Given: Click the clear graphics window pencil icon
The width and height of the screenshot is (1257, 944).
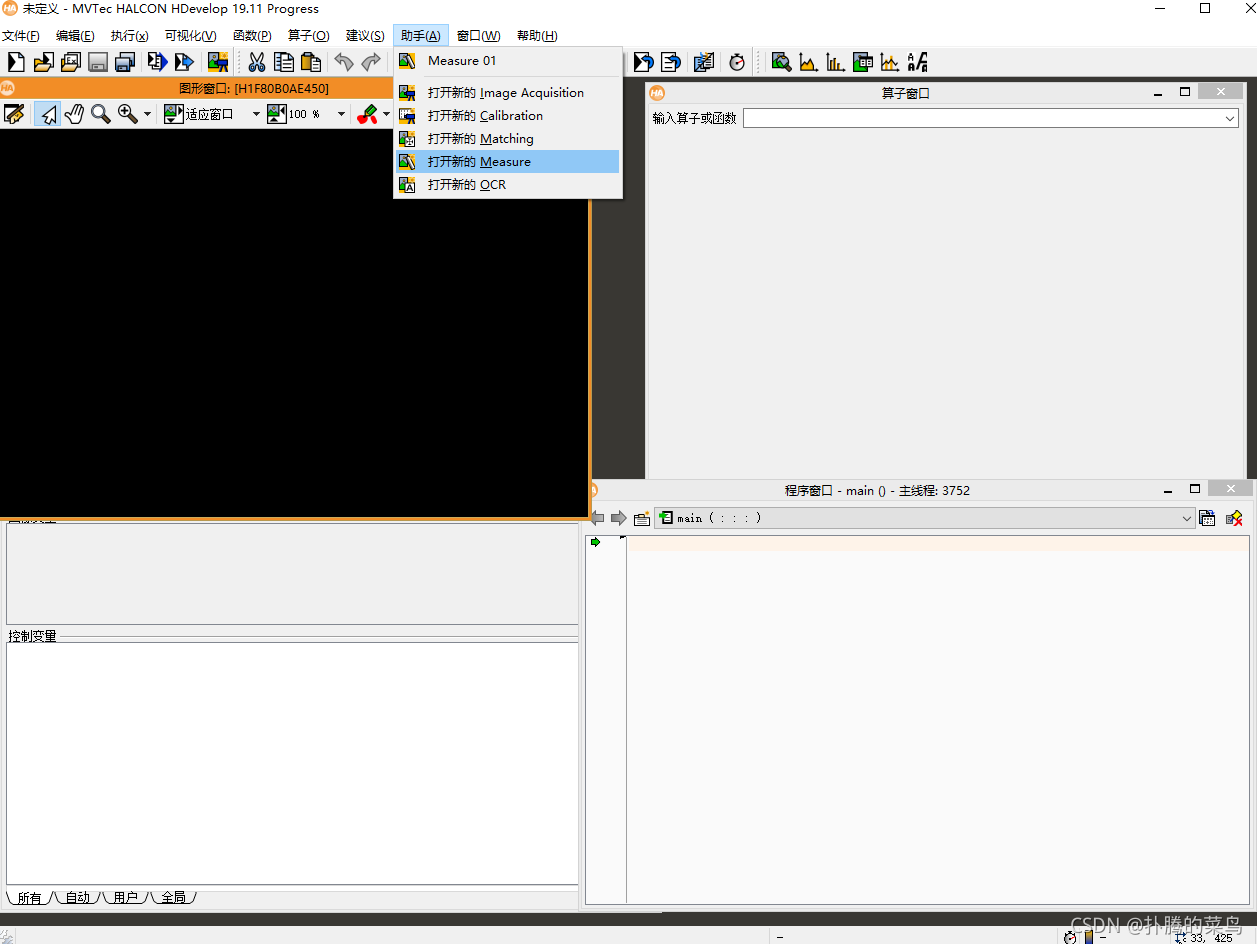Looking at the screenshot, I should pyautogui.click(x=14, y=114).
